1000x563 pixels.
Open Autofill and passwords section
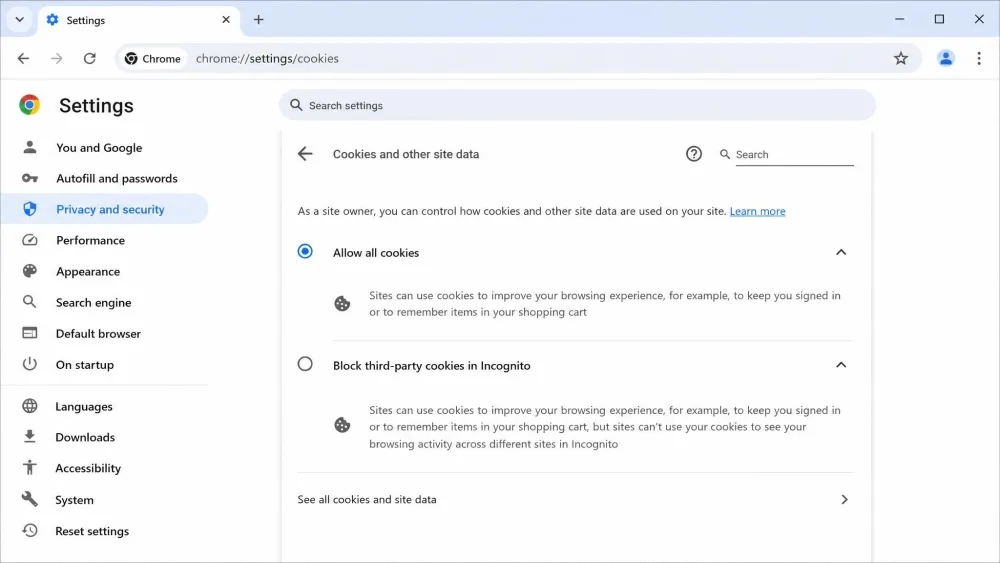[117, 179]
